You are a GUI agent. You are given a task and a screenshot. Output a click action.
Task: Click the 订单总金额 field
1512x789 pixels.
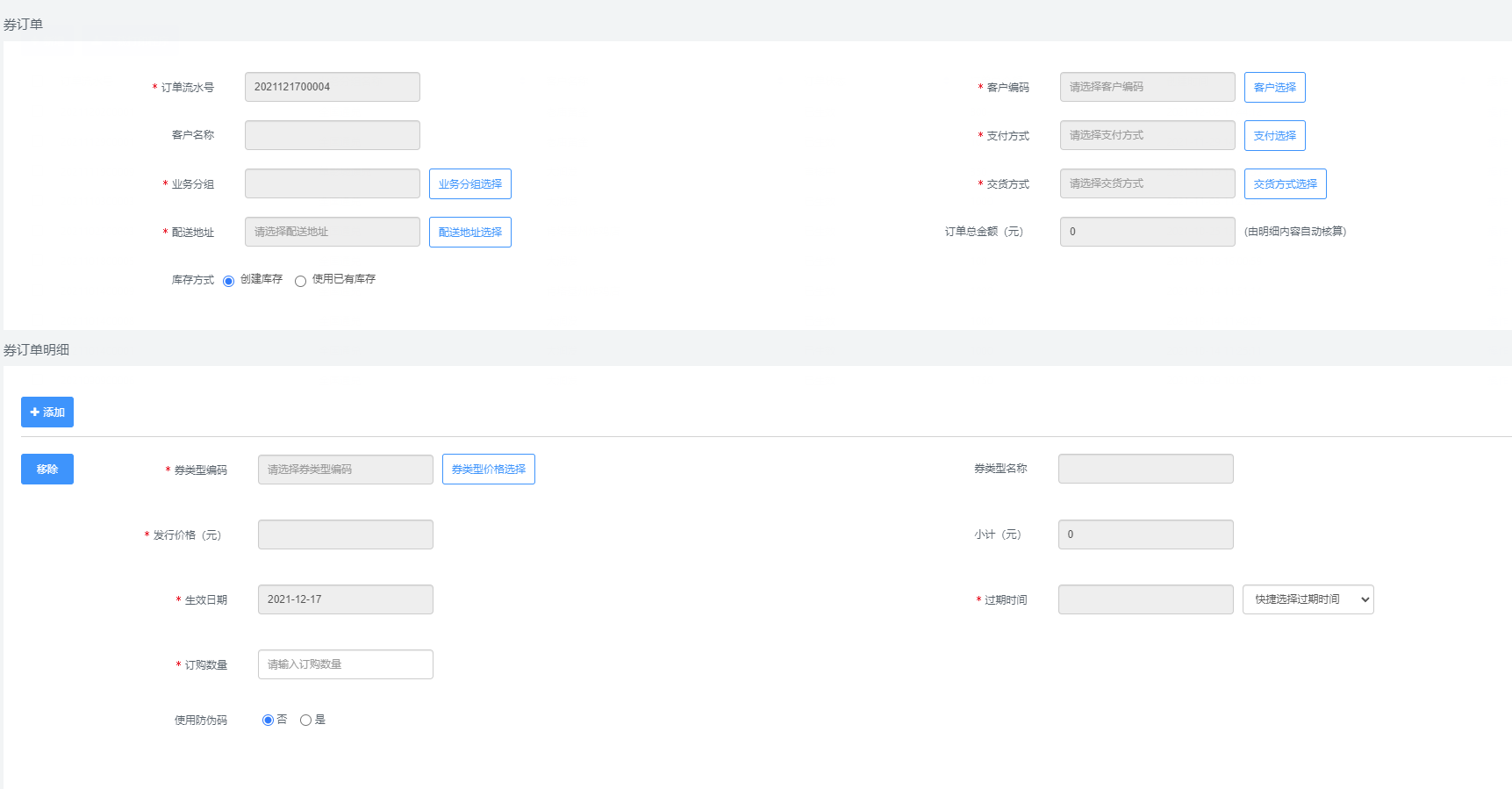pos(1147,232)
